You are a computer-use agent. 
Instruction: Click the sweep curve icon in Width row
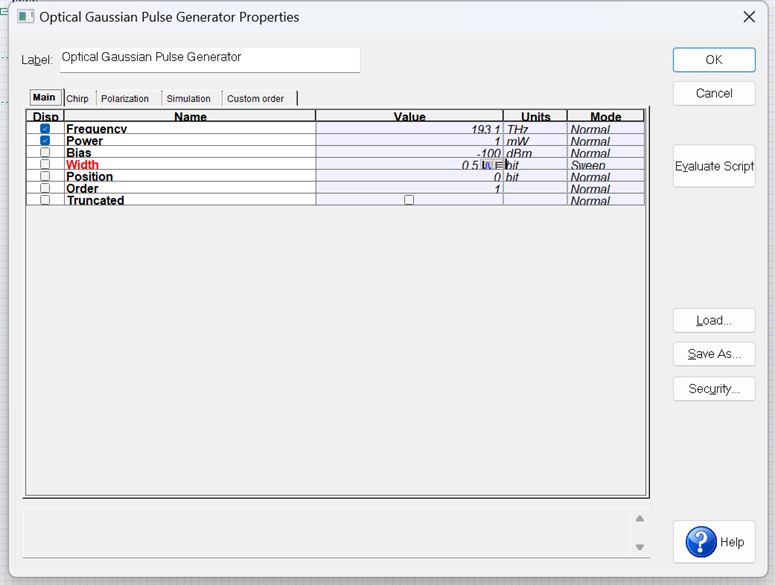point(487,165)
